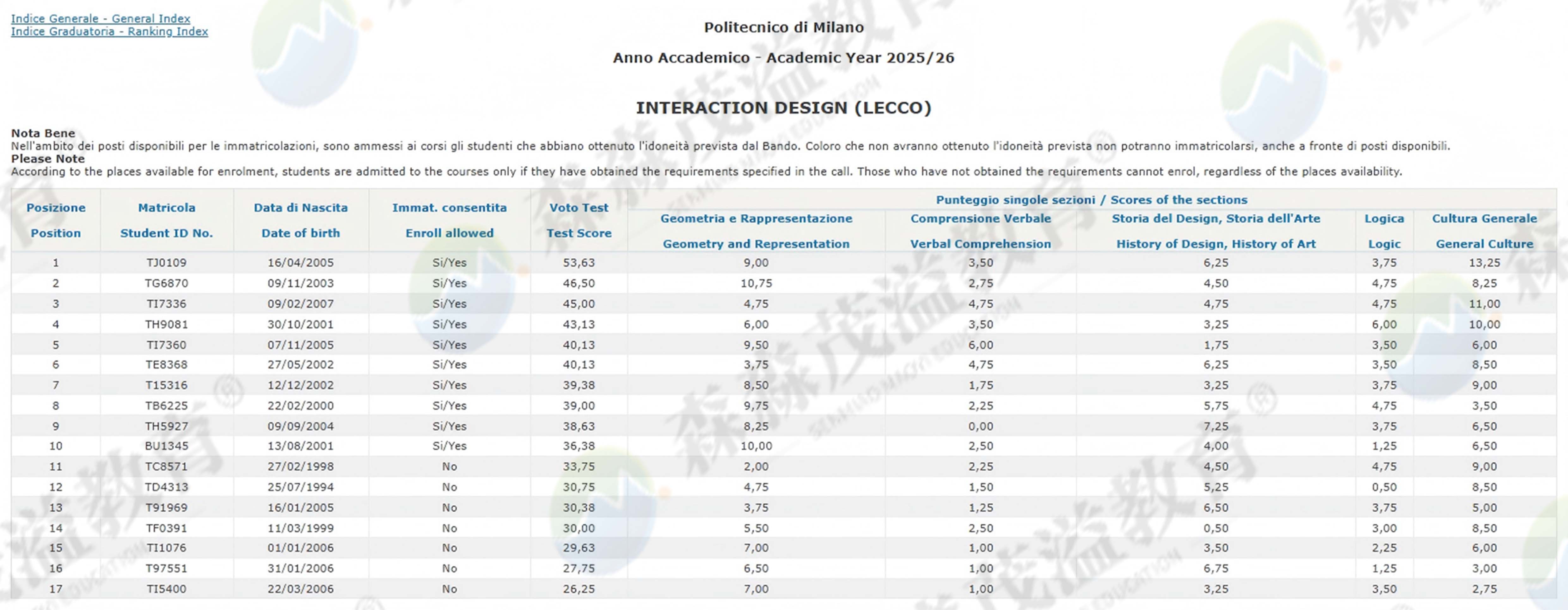Screen dimensions: 1568x610
Task: Select student ID TI5400
Action: pyautogui.click(x=167, y=589)
